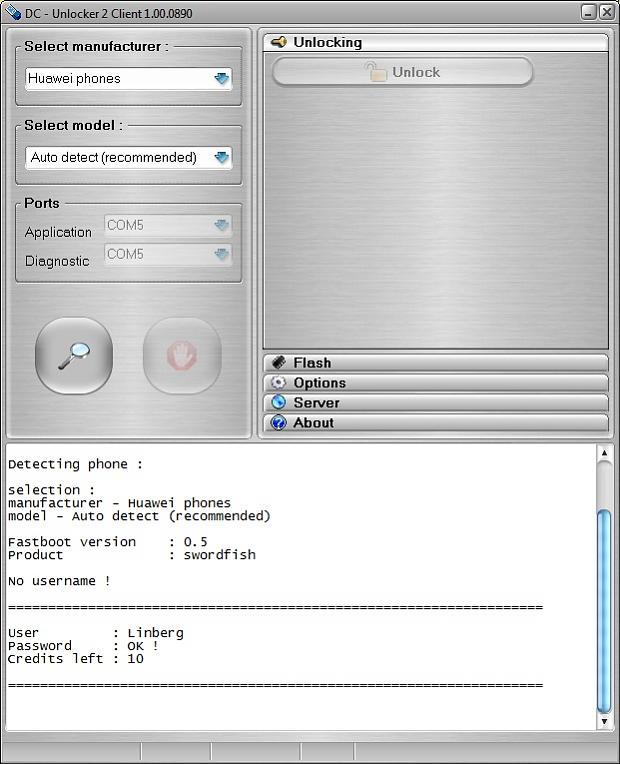The height and width of the screenshot is (764, 620).
Task: Click the DC-Unlocker title bar app icon
Action: (x=12, y=12)
